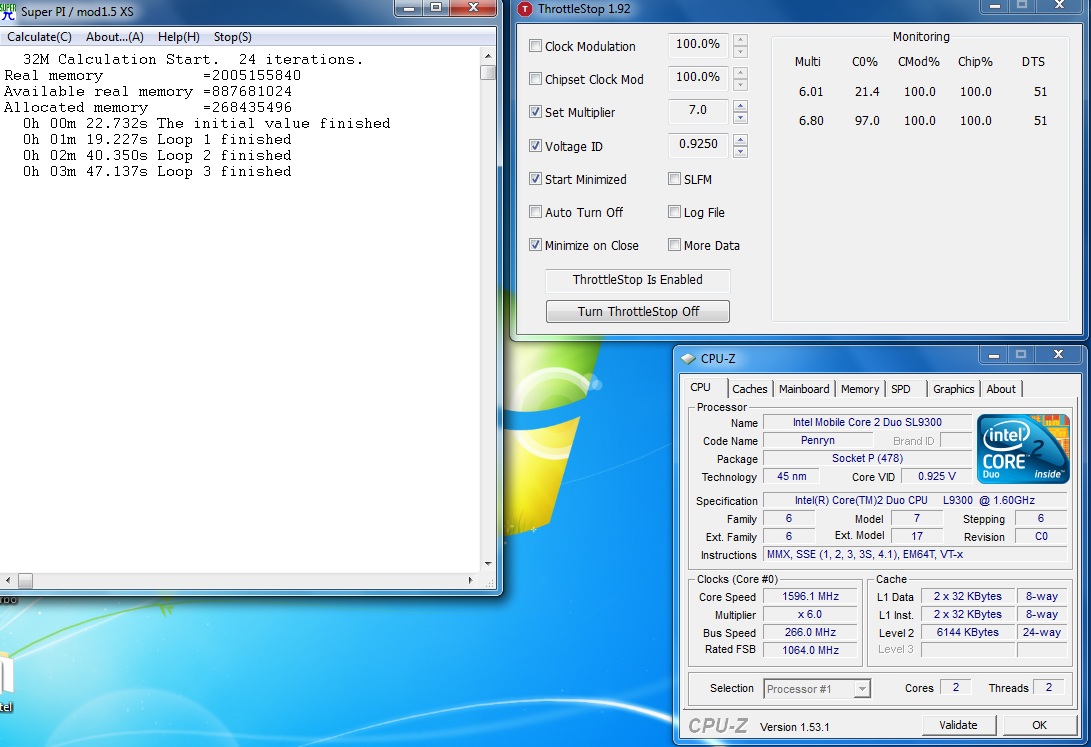1091x747 pixels.
Task: Click the OK button in CPU-Z
Action: [1040, 725]
